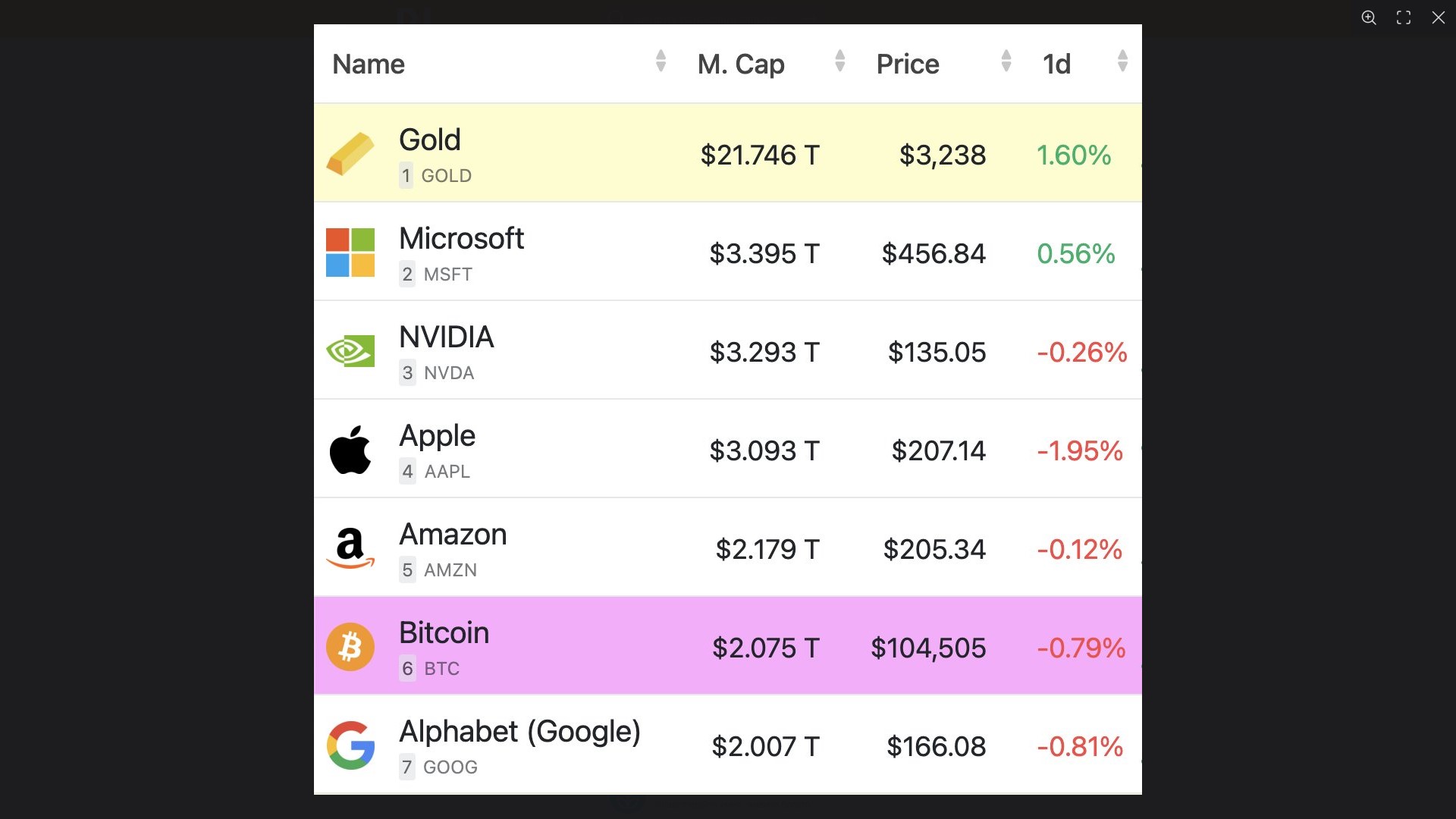Click the Apple 1d change of -1.95%

[x=1080, y=451]
